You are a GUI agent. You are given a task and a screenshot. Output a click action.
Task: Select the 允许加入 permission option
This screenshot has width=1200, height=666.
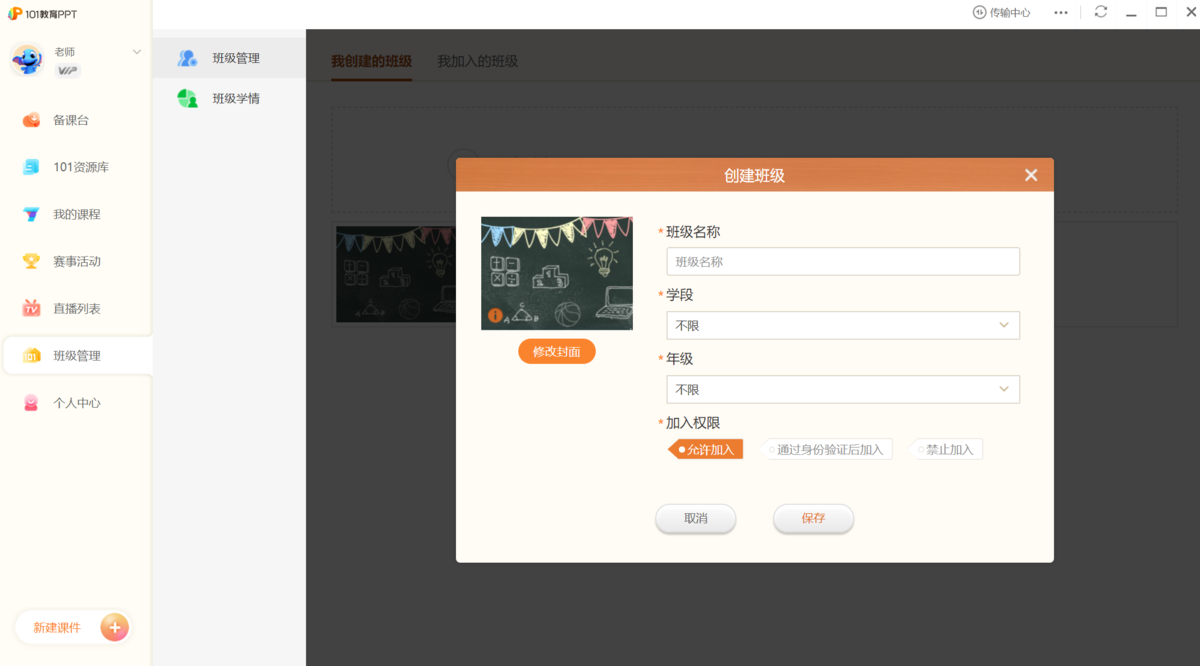point(706,449)
